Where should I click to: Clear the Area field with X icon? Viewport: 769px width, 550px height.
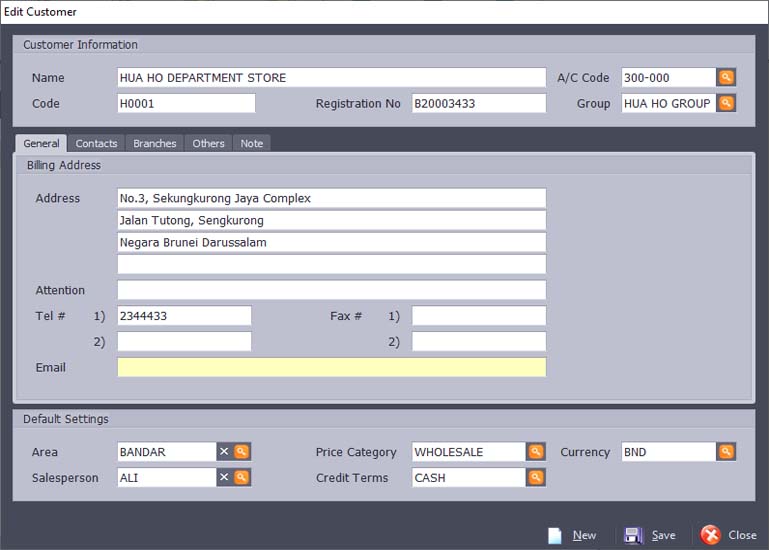[224, 451]
